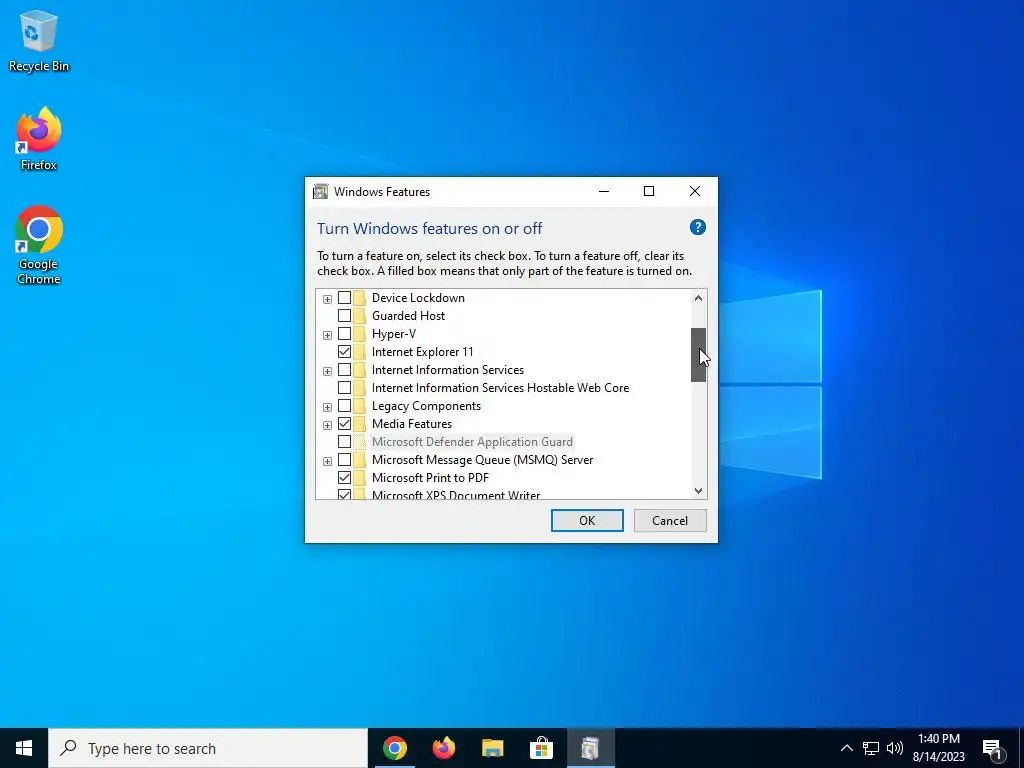
Task: Expand the Microsoft Message Queue (MSMQ) Server node
Action: tap(327, 461)
